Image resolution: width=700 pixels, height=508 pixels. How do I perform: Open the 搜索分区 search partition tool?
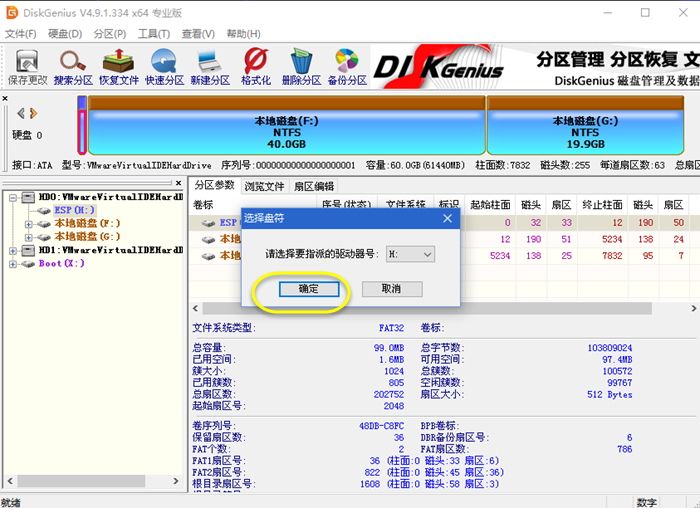point(73,67)
